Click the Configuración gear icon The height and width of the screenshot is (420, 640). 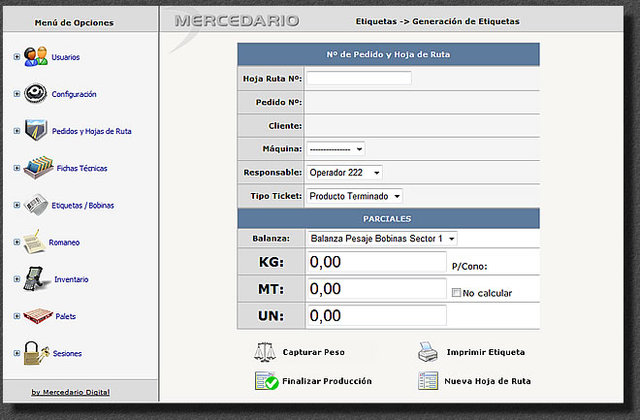[x=35, y=93]
